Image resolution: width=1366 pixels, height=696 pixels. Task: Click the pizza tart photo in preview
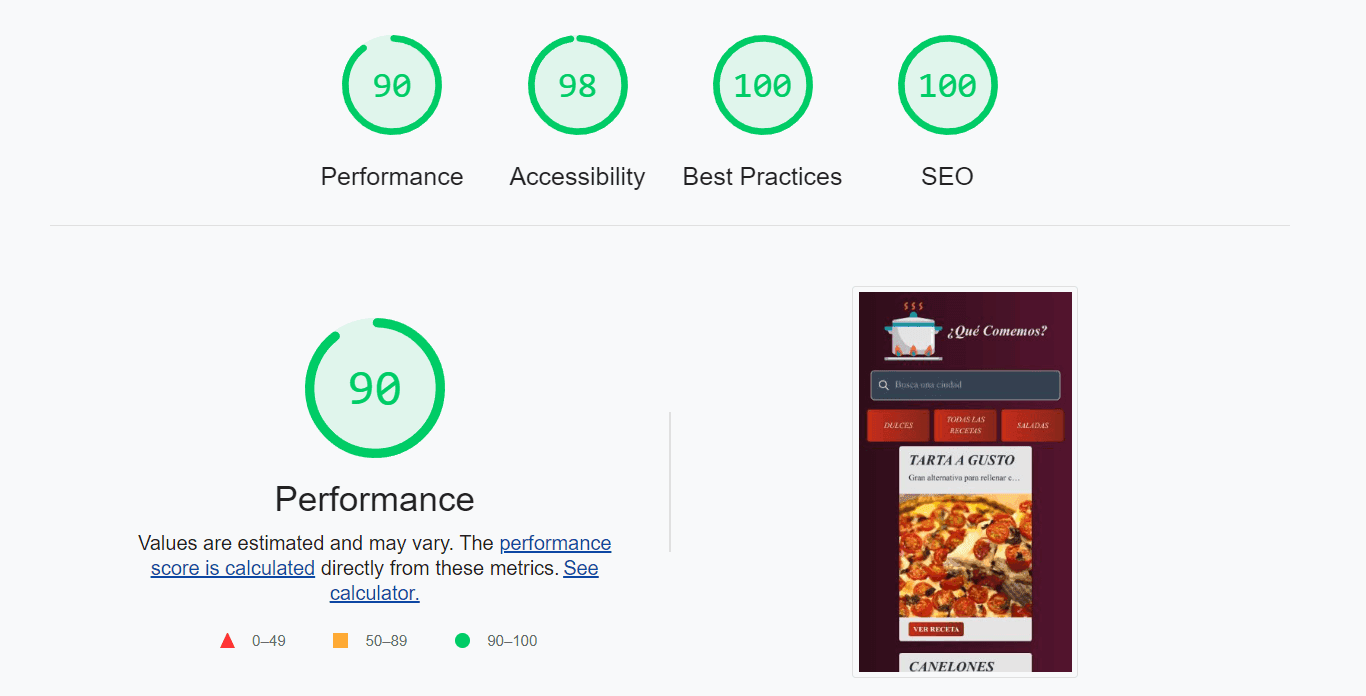coord(965,555)
